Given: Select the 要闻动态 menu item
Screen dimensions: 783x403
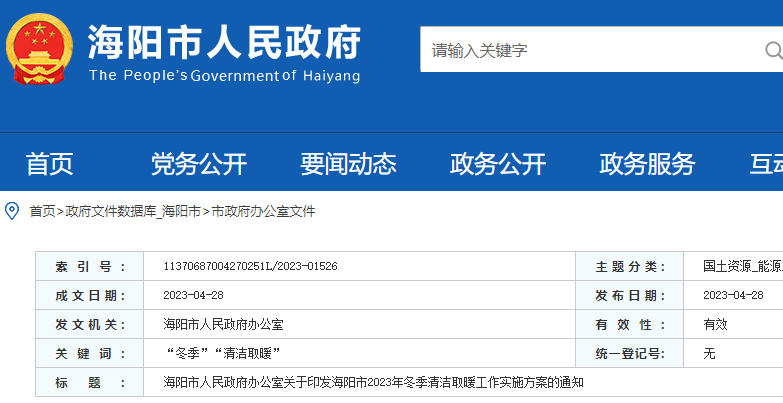Looking at the screenshot, I should (x=348, y=164).
